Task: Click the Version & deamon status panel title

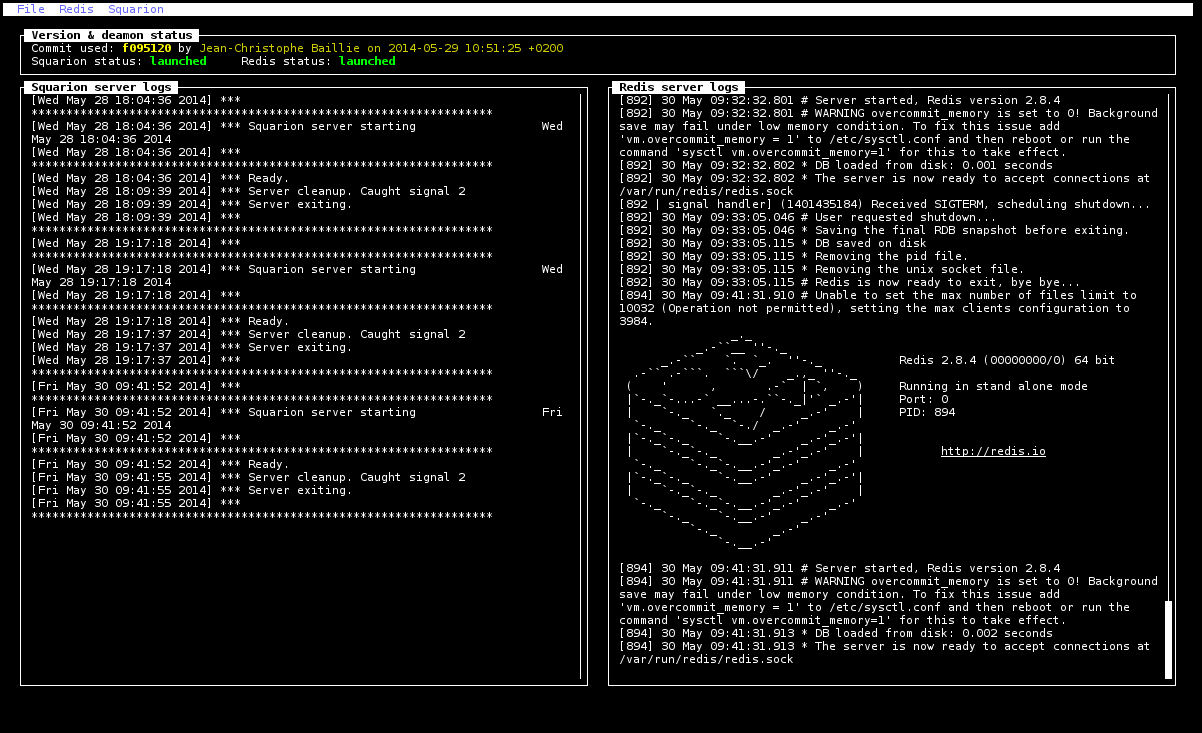Action: pyautogui.click(x=111, y=35)
